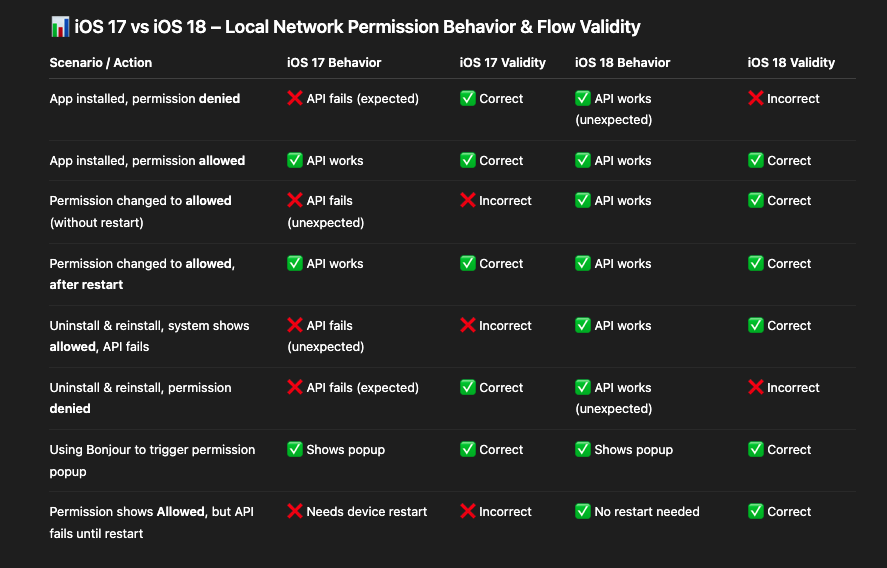Image resolution: width=887 pixels, height=568 pixels.
Task: Click green check by 'No restart needed'
Action: [583, 511]
